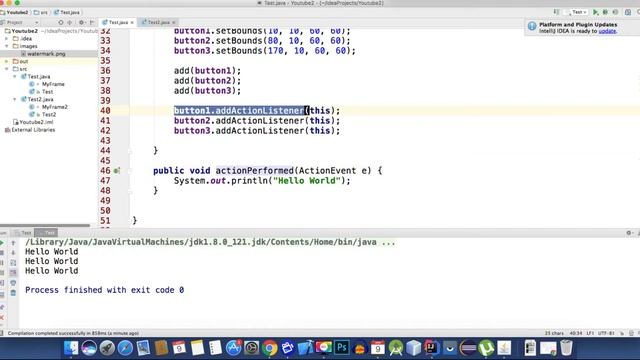Open Trash in the Dock
This screenshot has height=360, width=640.
click(x=566, y=348)
